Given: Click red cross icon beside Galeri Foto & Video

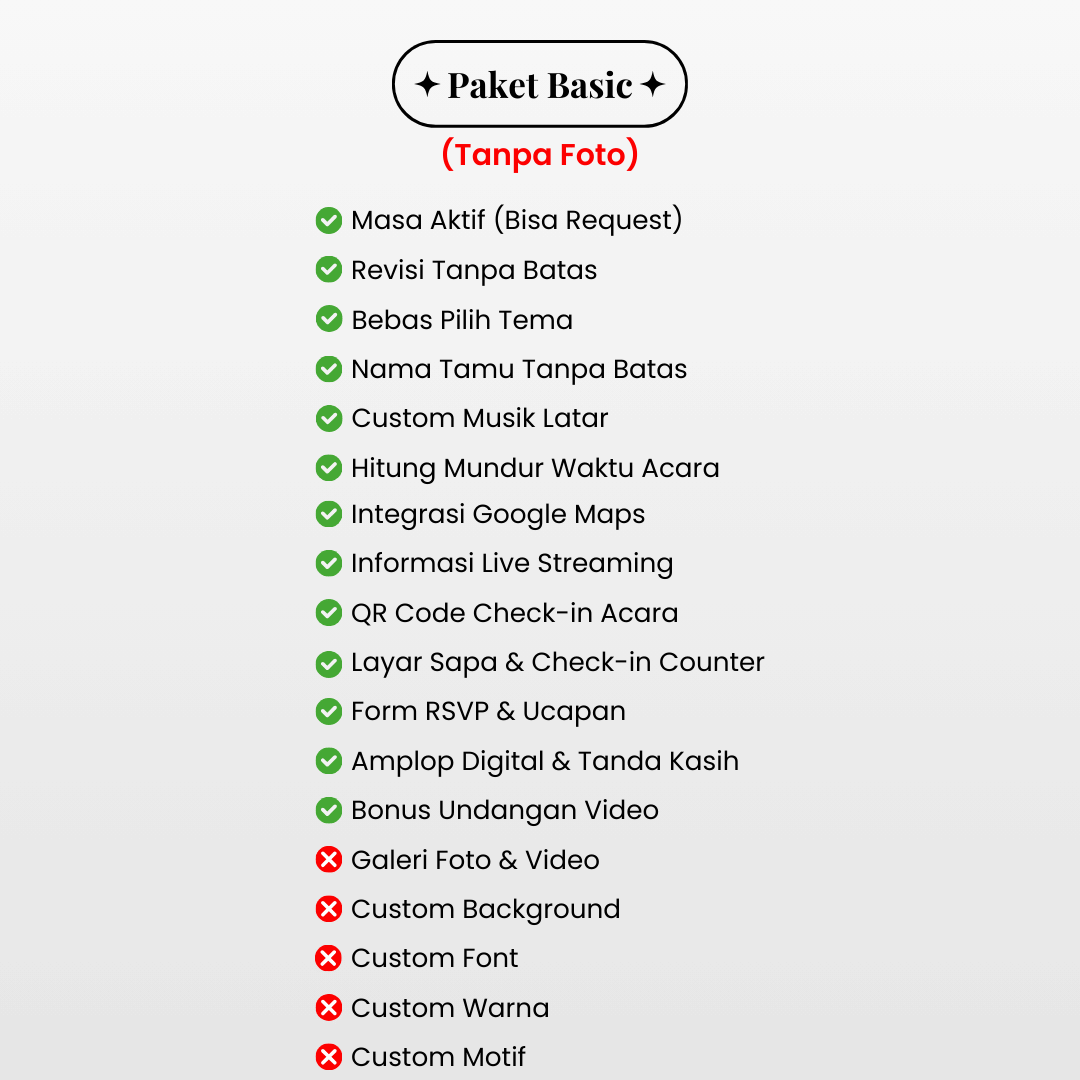Looking at the screenshot, I should coord(329,860).
